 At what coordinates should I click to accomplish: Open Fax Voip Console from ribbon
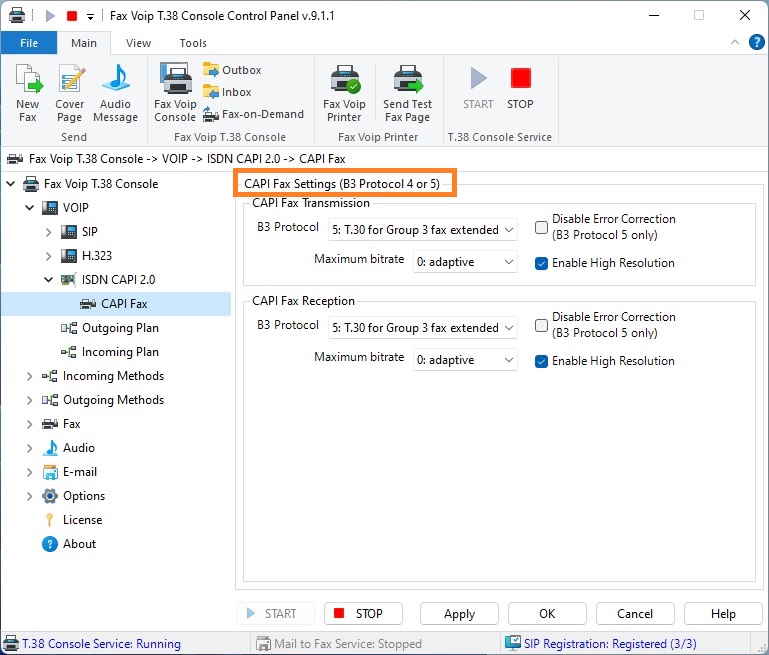point(175,93)
